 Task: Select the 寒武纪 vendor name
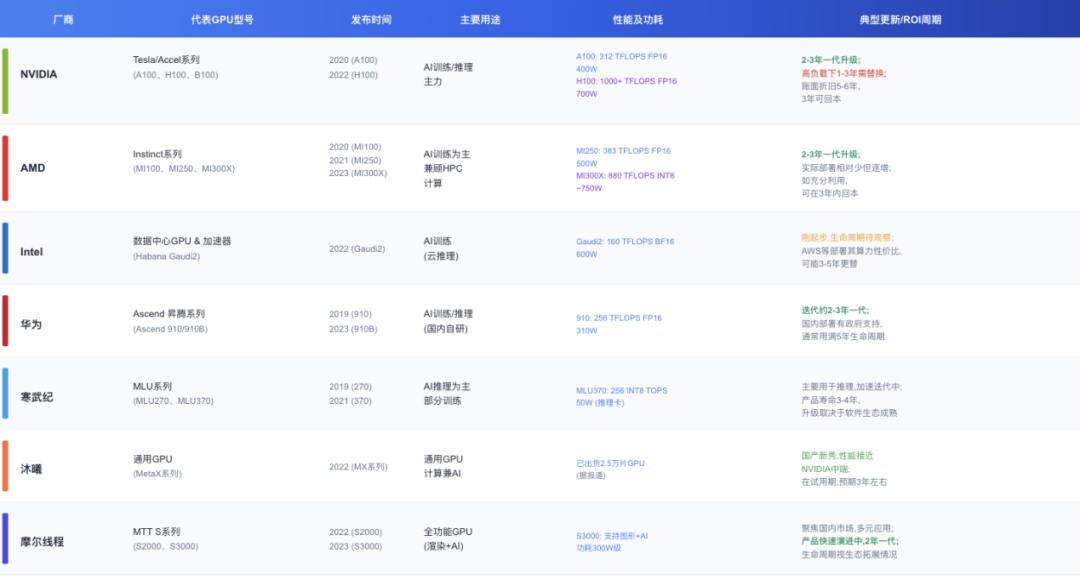(x=36, y=397)
